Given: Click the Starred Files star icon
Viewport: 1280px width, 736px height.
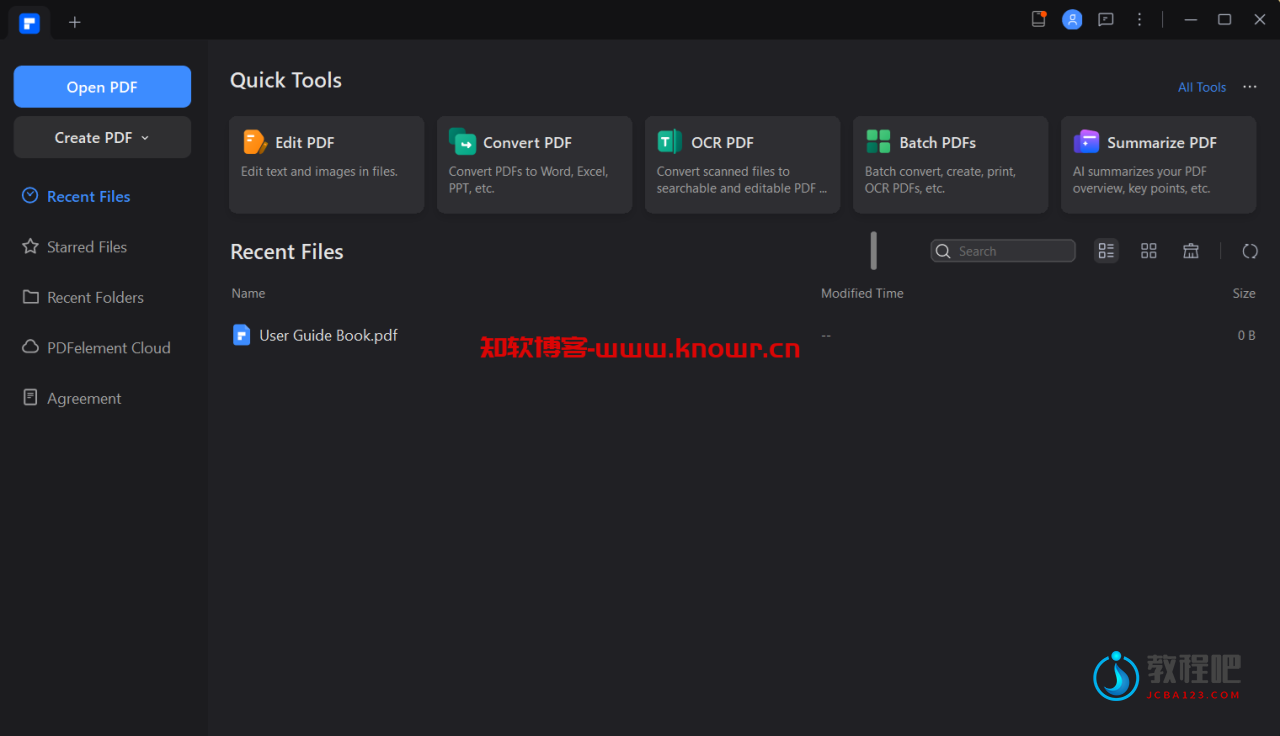Looking at the screenshot, I should (x=30, y=246).
